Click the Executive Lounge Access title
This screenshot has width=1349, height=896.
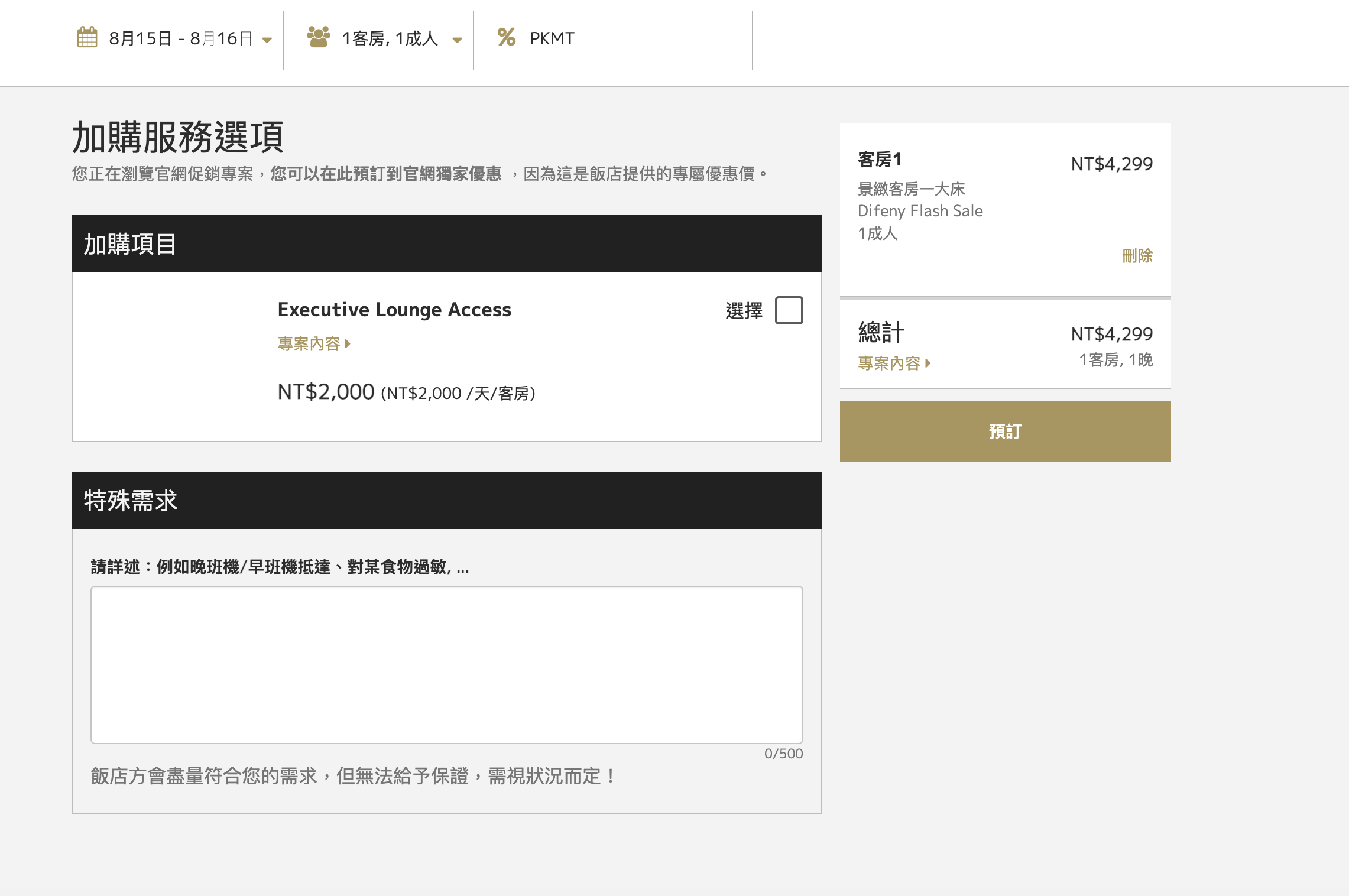[x=394, y=310]
